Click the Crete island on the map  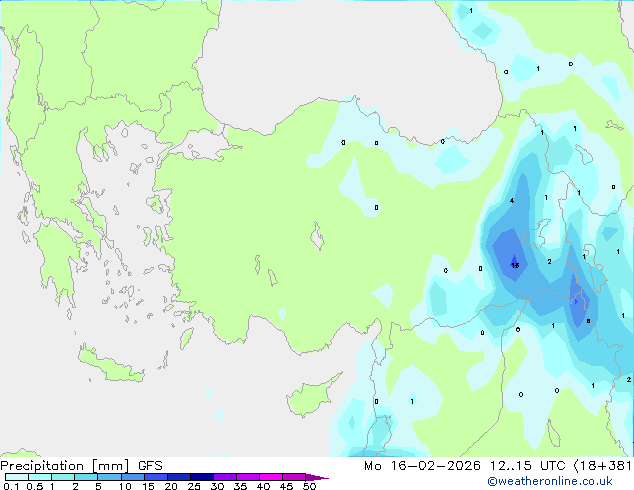(x=111, y=365)
